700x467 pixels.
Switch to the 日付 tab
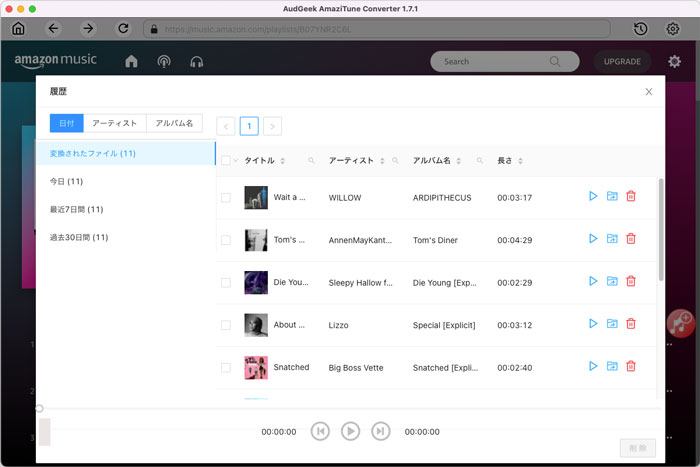tap(67, 123)
